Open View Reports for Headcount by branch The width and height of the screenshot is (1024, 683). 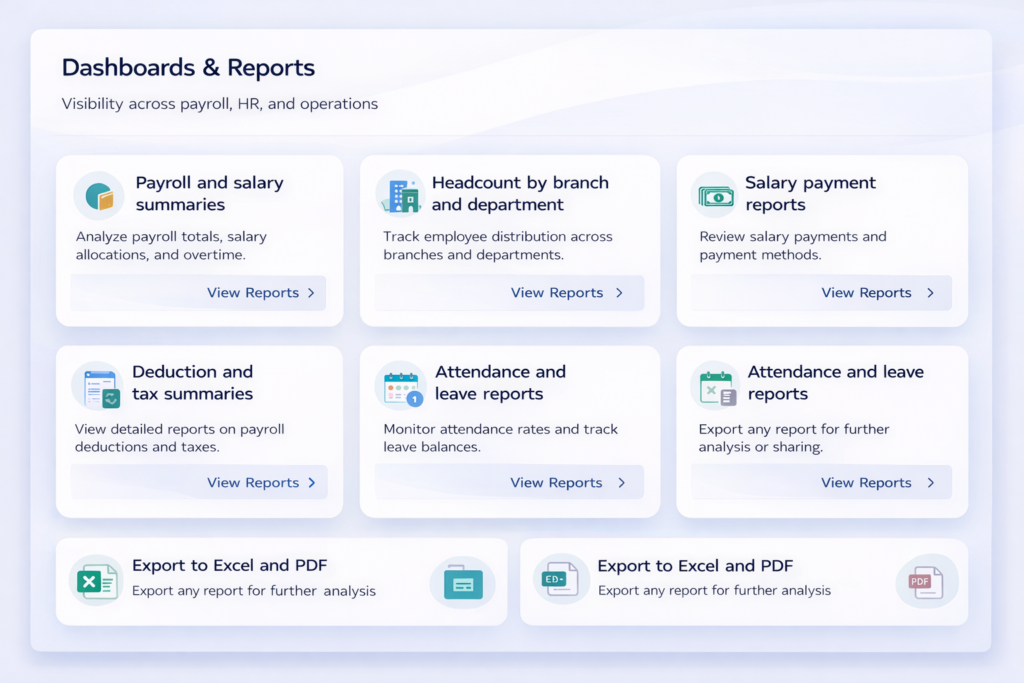coord(566,293)
